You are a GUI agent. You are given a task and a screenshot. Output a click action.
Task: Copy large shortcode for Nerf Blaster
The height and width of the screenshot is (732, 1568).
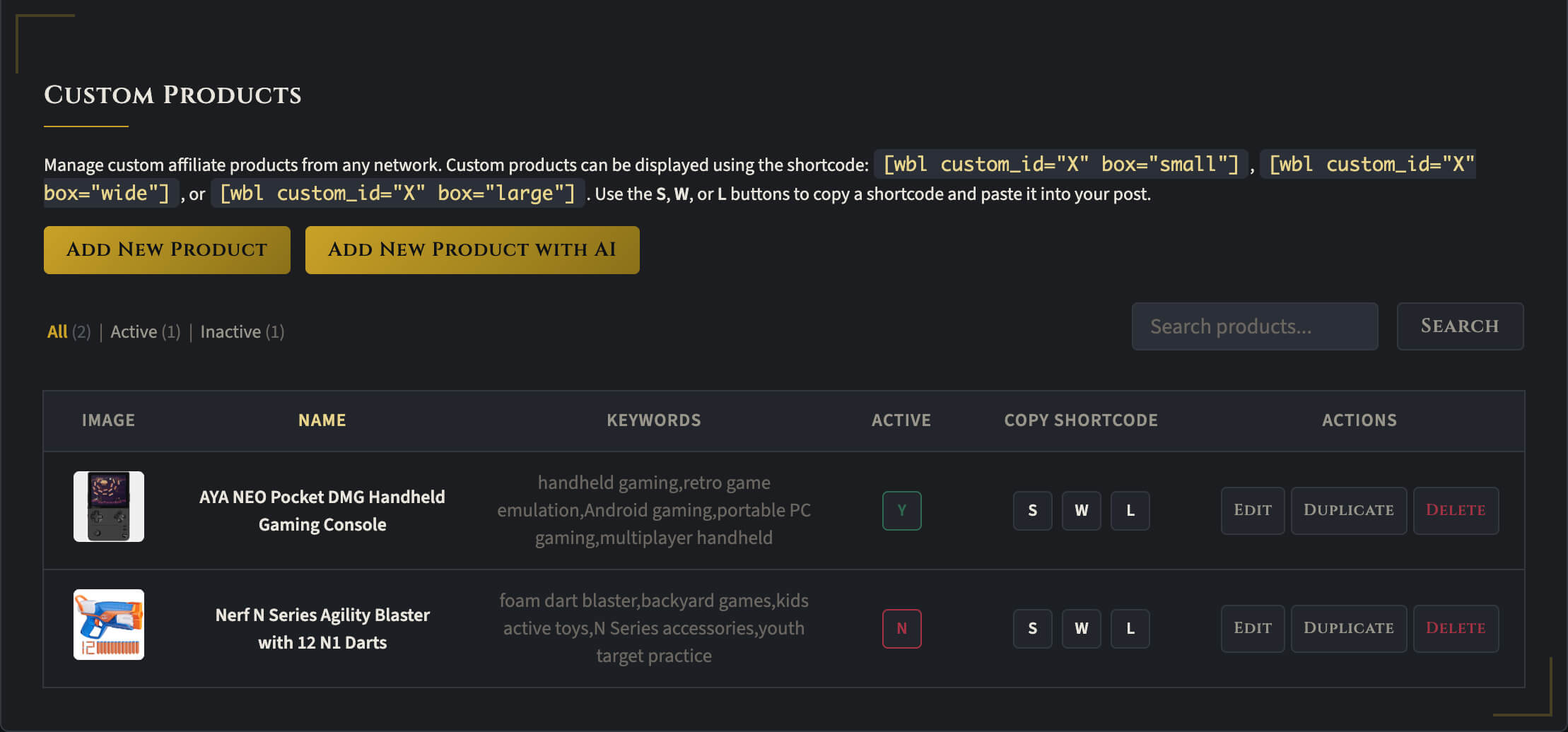pos(1130,628)
